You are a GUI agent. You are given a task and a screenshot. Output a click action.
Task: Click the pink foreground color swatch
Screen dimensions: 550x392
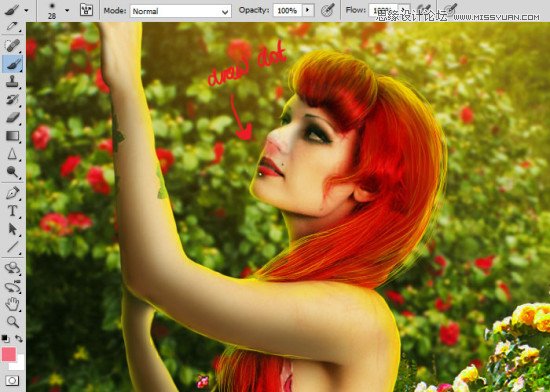pyautogui.click(x=9, y=354)
